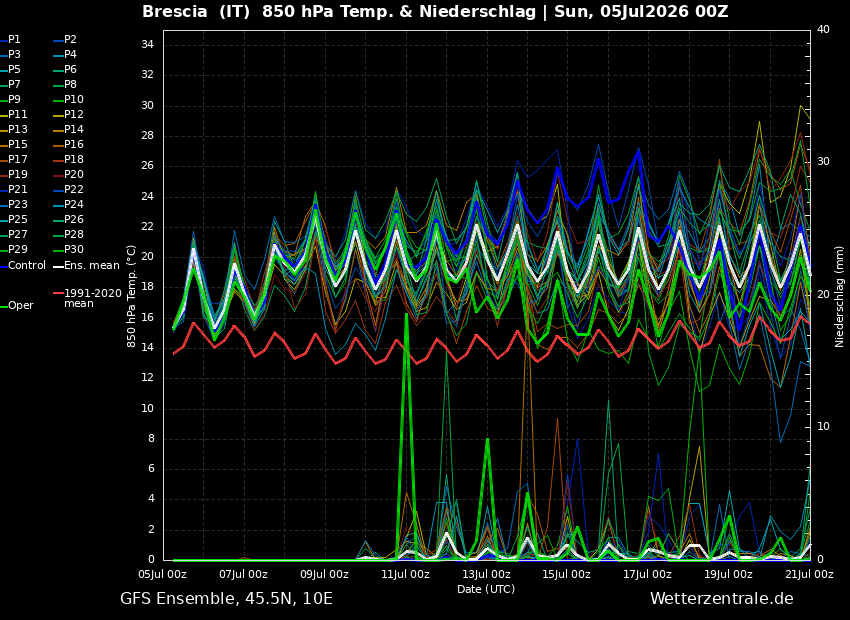Click the Niederschlag (mm) axis label

(839, 294)
